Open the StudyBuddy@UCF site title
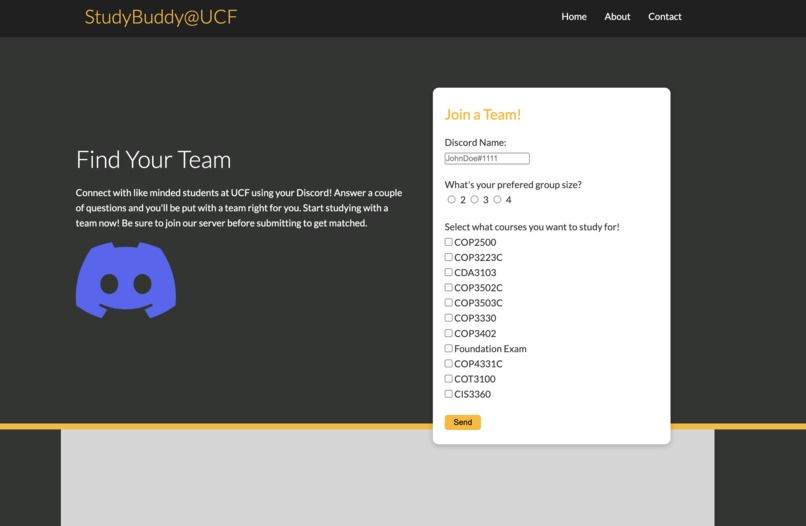This screenshot has height=526, width=806. point(160,17)
